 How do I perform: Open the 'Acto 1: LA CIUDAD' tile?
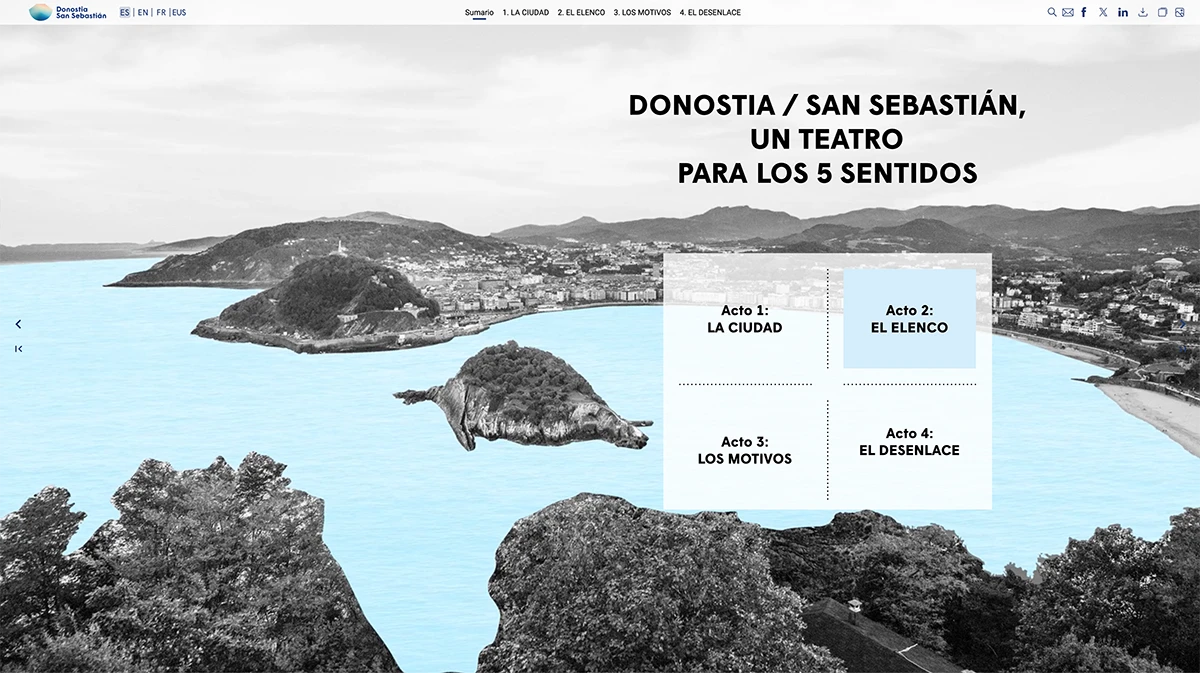[745, 319]
